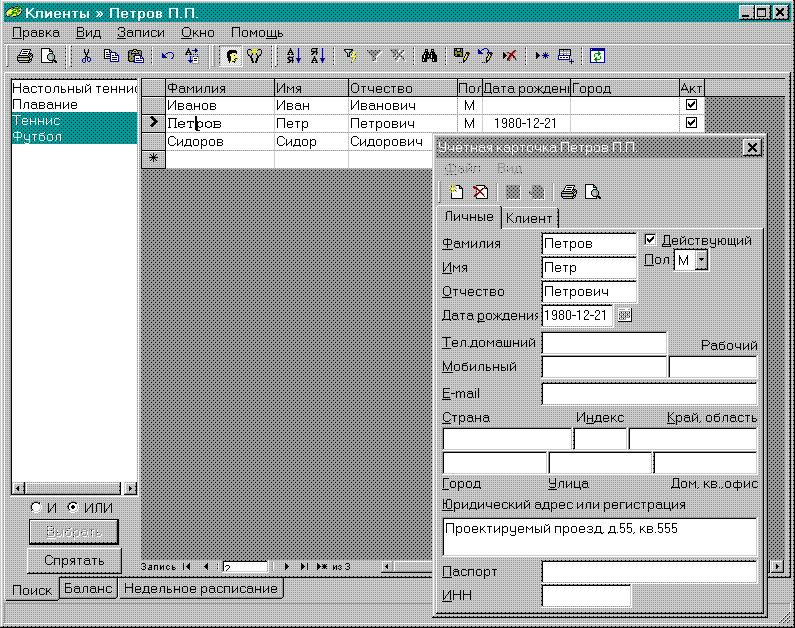
Task: Click the sort-and-replace A-Z arrows icon
Action: click(x=192, y=56)
